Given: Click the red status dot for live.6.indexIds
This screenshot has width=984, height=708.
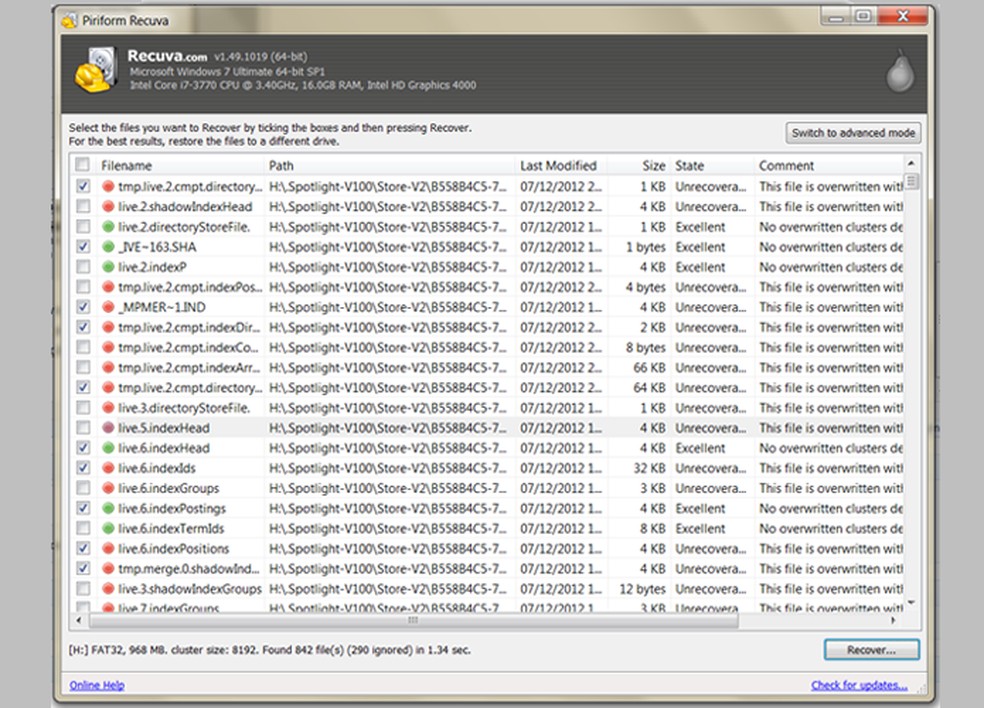Looking at the screenshot, I should [x=108, y=468].
